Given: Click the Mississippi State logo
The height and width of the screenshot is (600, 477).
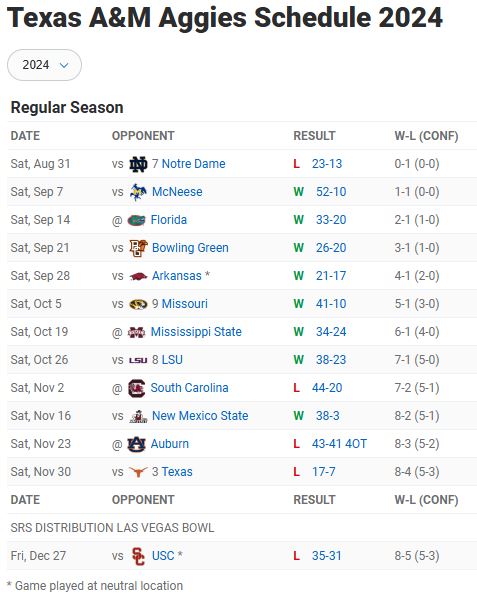Looking at the screenshot, I should point(136,332).
